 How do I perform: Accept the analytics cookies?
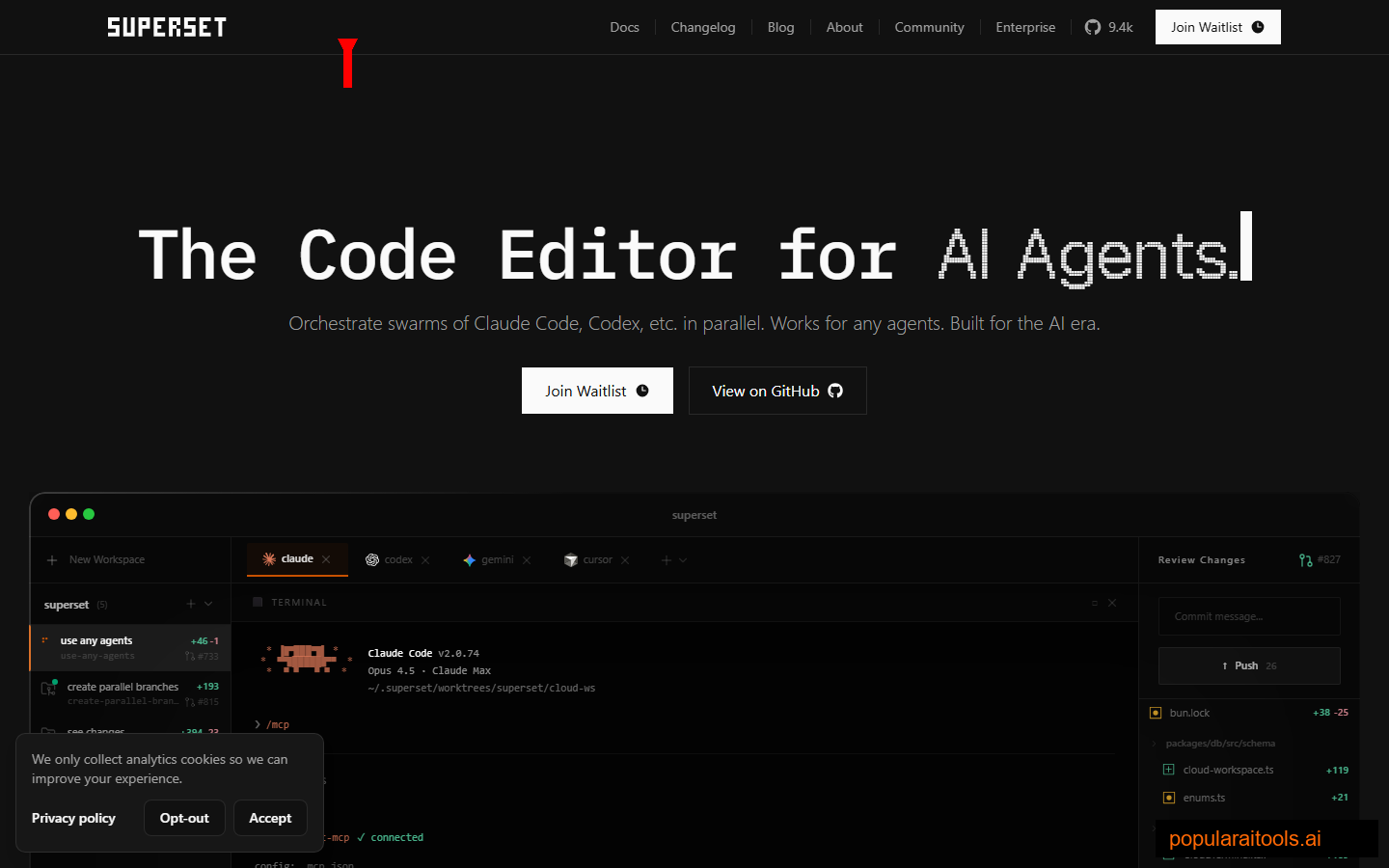click(270, 818)
